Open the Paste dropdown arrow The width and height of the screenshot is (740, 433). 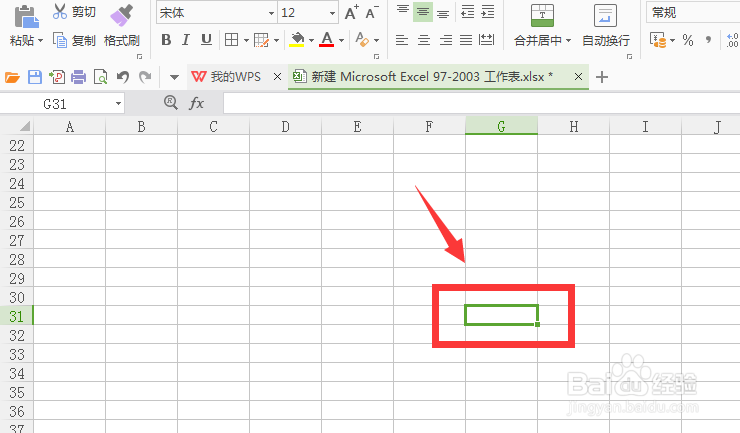pos(41,41)
